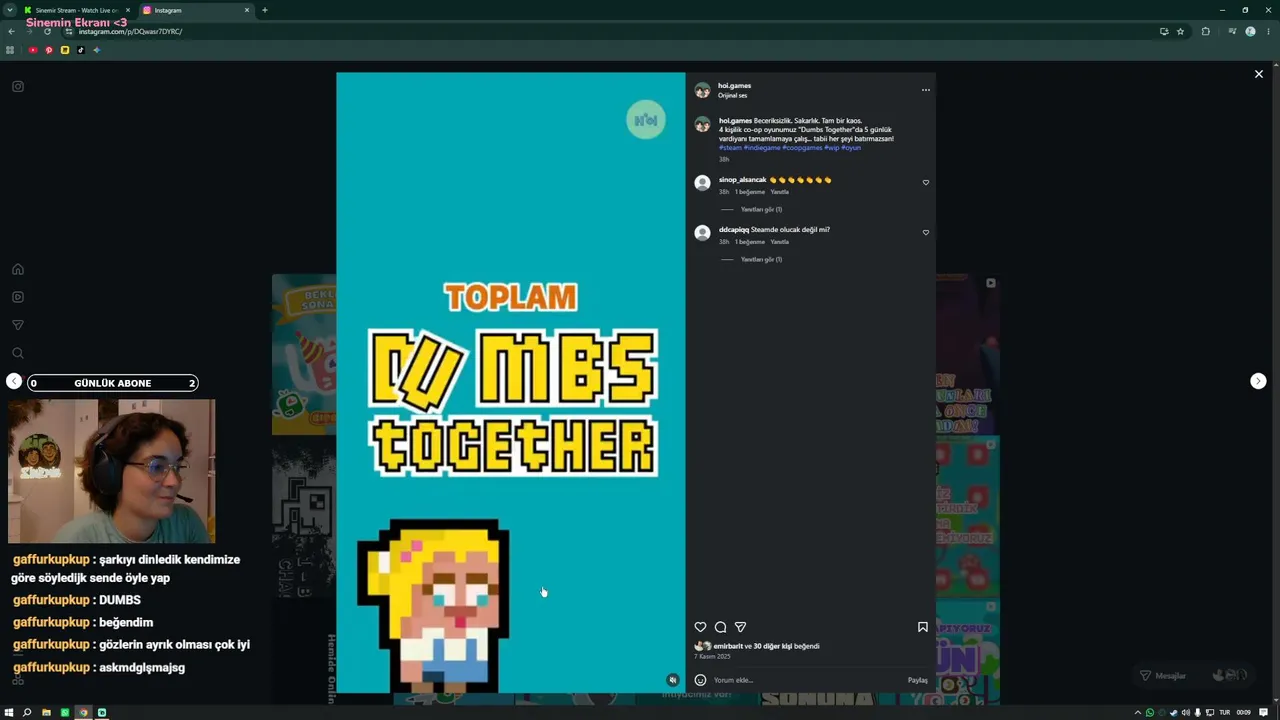Open ddcapiqq's profile
1280x720 pixels.
pyautogui.click(x=733, y=230)
